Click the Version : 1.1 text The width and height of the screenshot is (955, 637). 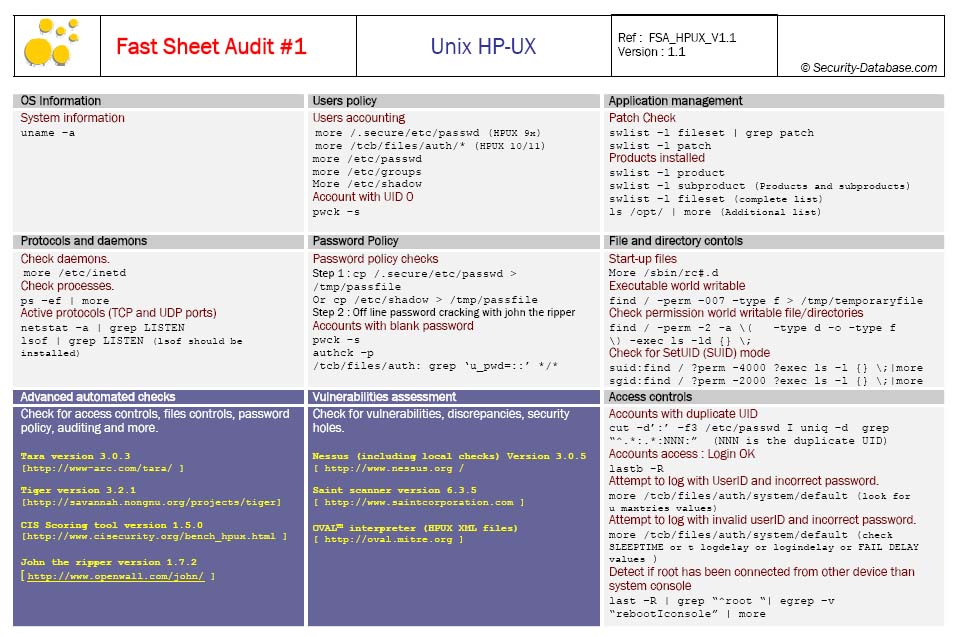point(651,52)
